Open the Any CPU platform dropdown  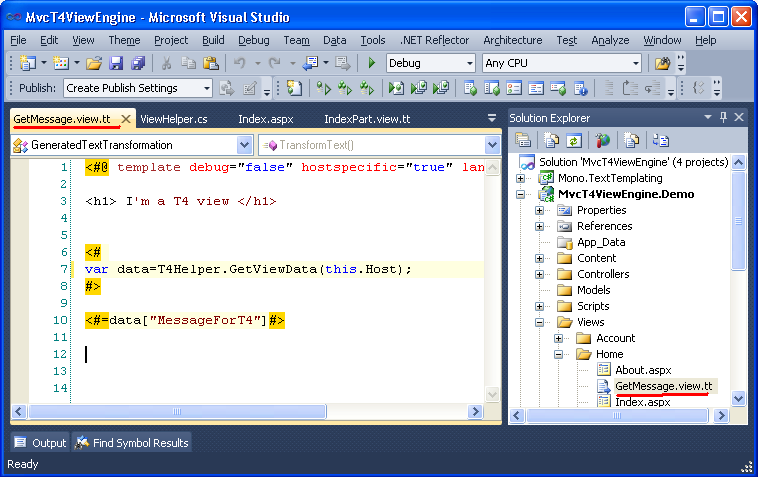562,63
